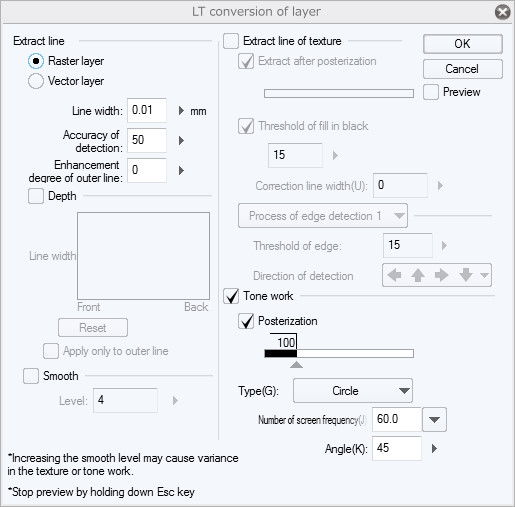
Task: Select the Vector layer radio button
Action: click(x=36, y=81)
